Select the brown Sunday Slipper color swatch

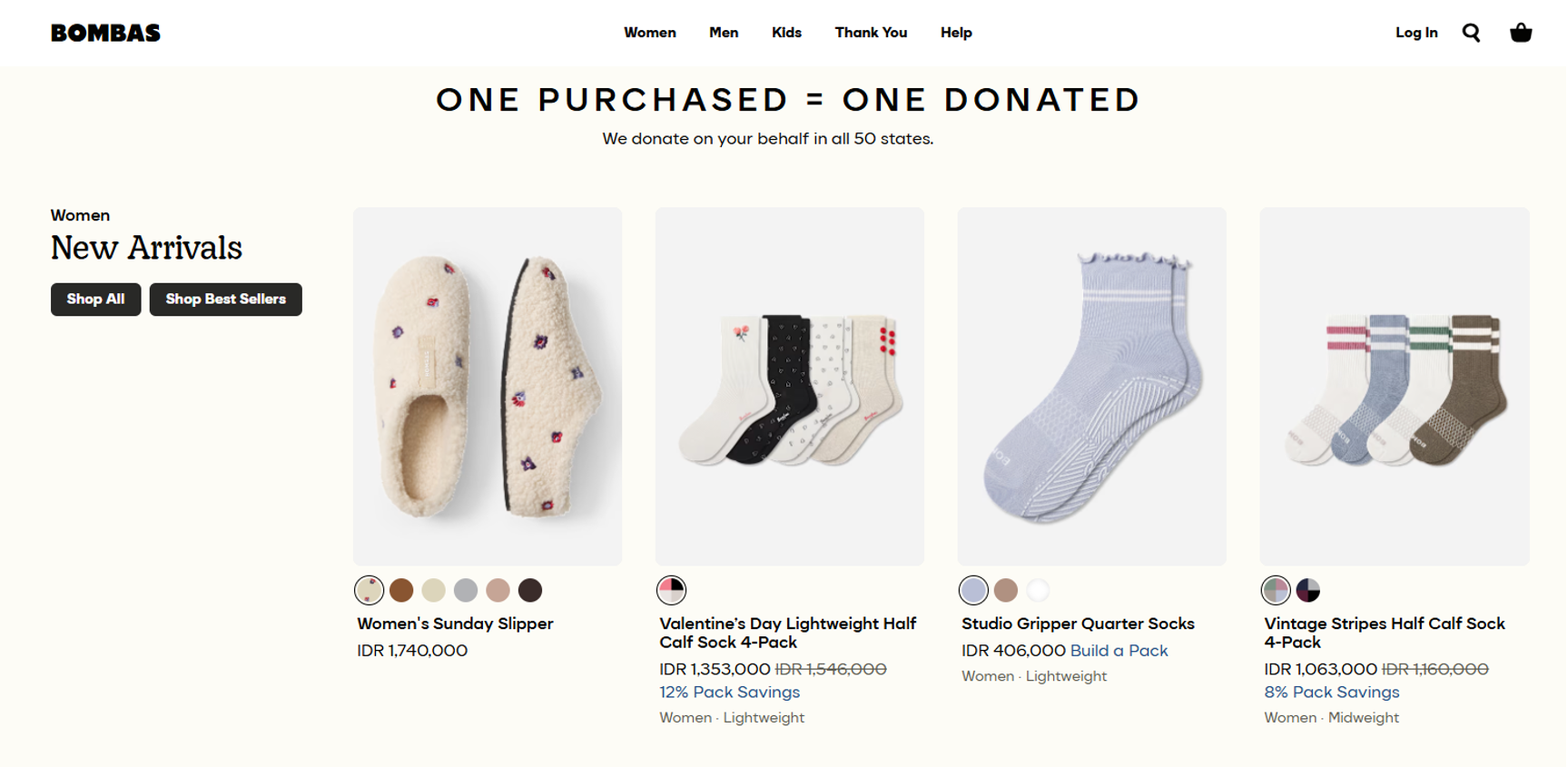tap(401, 591)
